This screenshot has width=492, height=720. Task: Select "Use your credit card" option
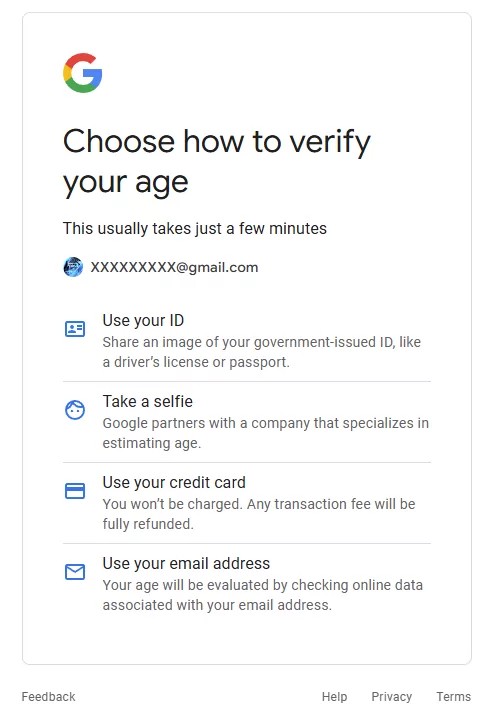247,503
